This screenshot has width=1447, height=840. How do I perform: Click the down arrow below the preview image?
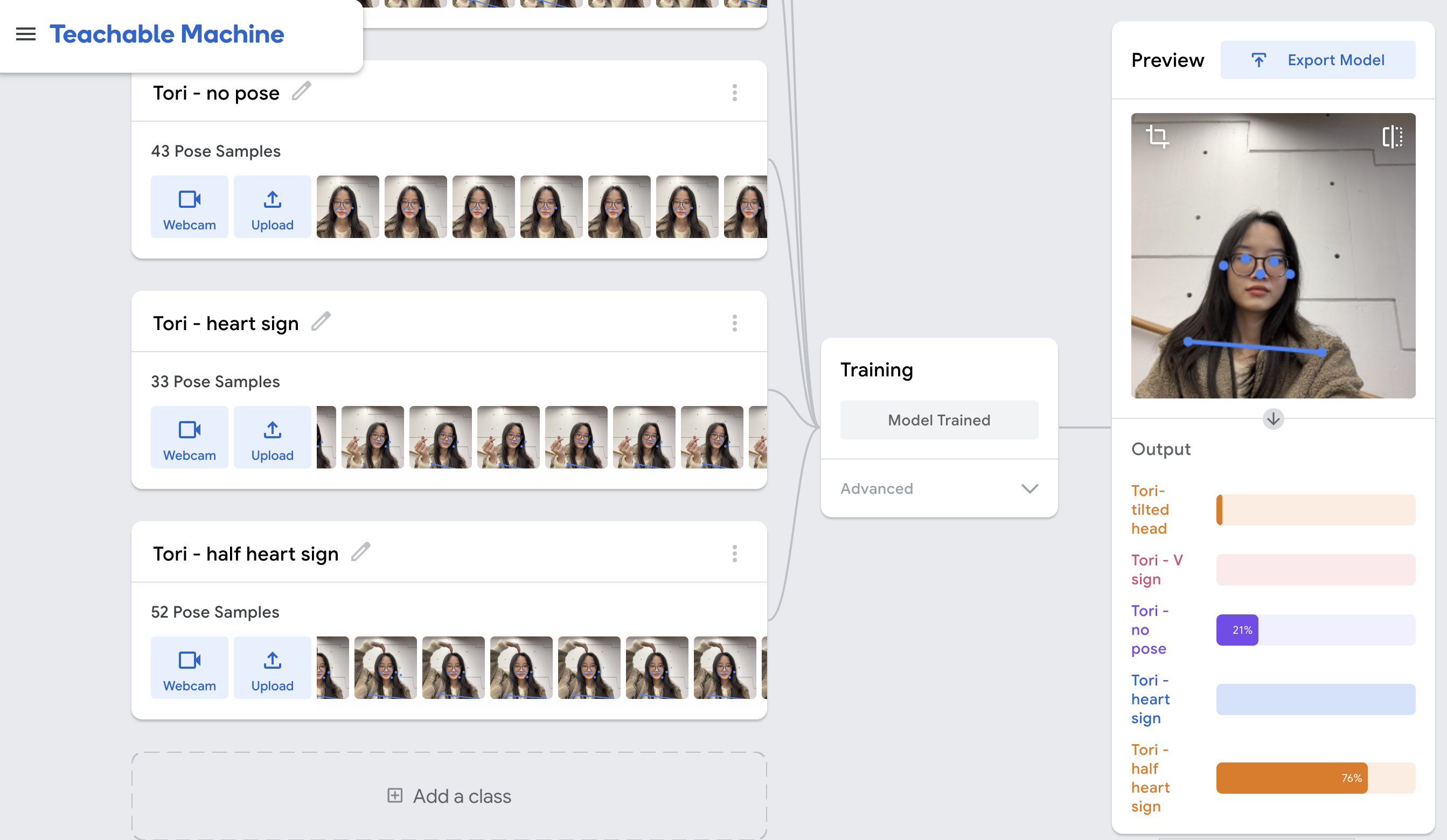1272,419
